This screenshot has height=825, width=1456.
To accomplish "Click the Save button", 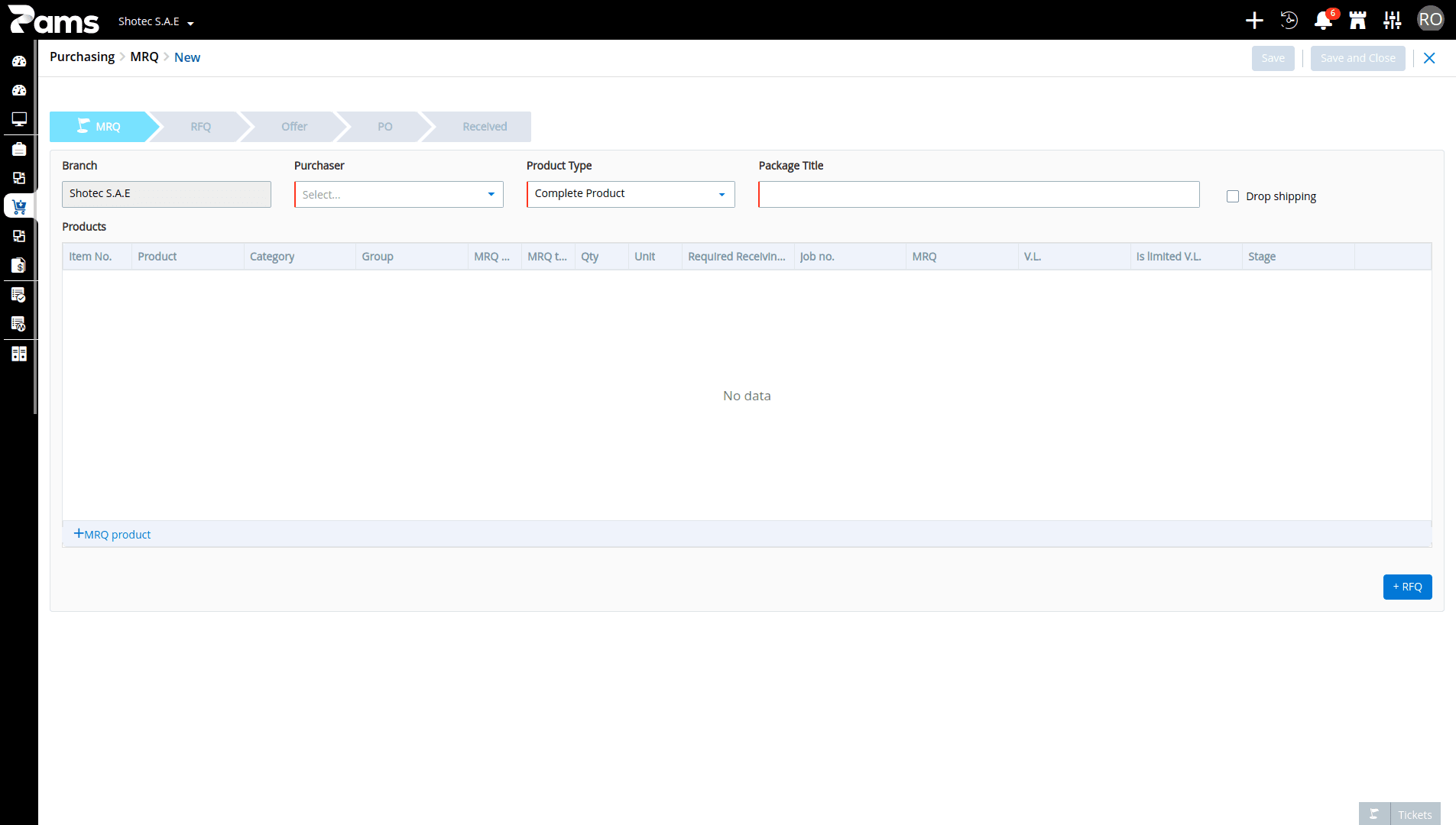I will pyautogui.click(x=1273, y=58).
